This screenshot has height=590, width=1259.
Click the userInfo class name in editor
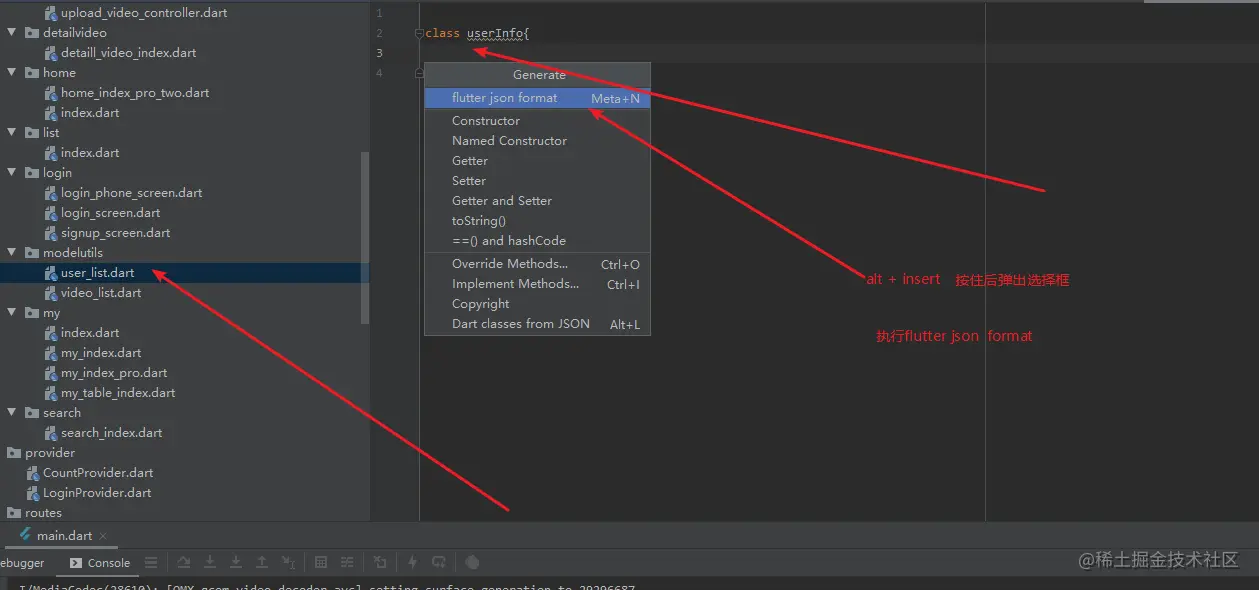pos(494,33)
